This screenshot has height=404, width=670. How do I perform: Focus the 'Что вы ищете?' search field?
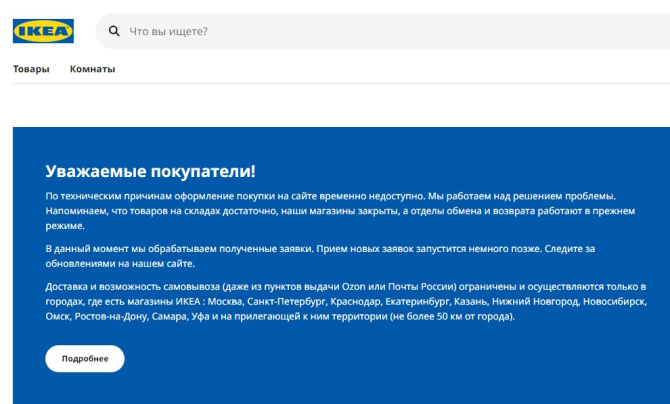(380, 31)
